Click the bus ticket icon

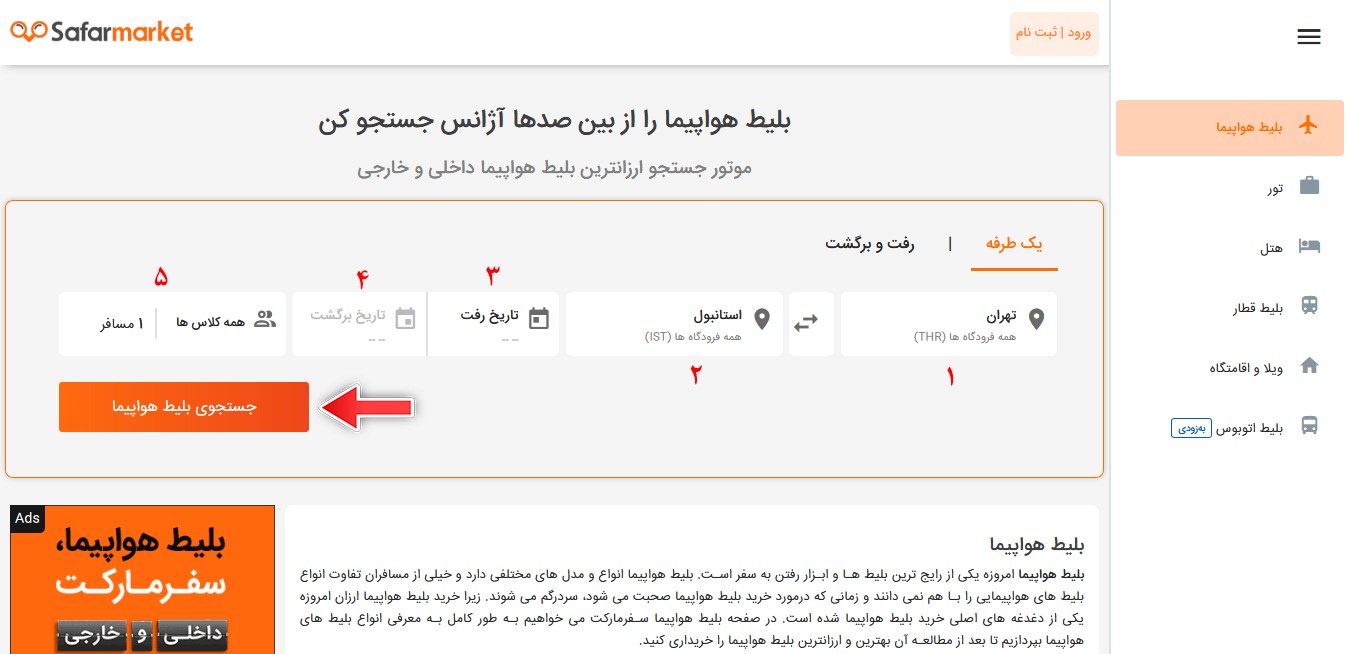[x=1309, y=426]
